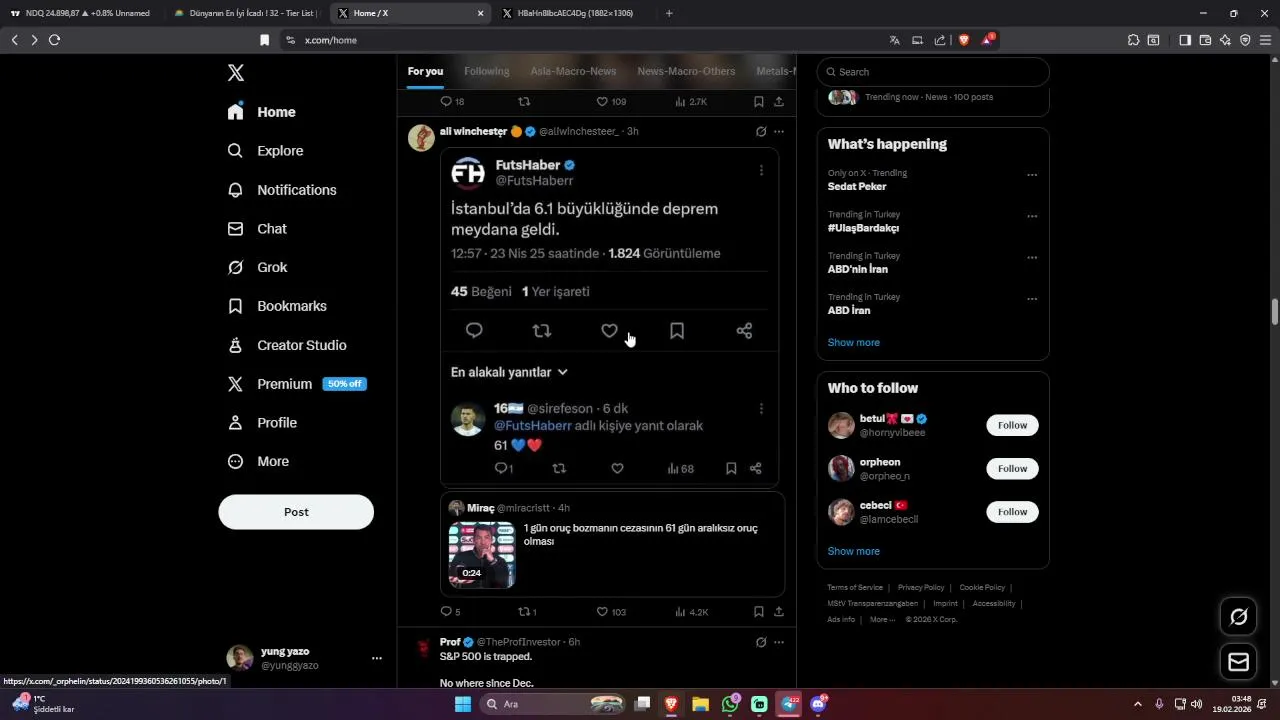Click the taskbar search box Ara
Image resolution: width=1280 pixels, height=720 pixels.
coord(553,704)
